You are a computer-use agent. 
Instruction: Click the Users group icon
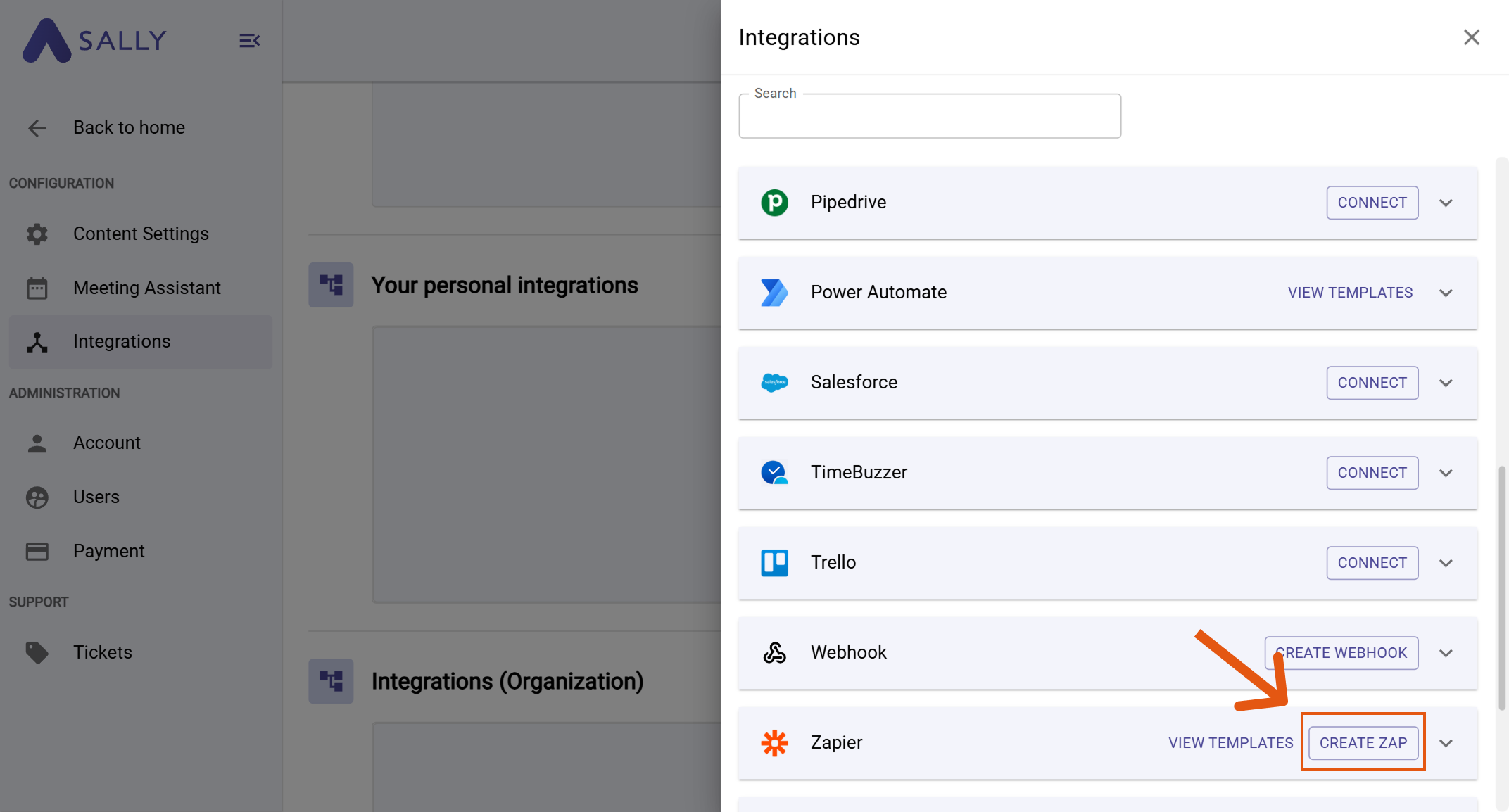37,497
